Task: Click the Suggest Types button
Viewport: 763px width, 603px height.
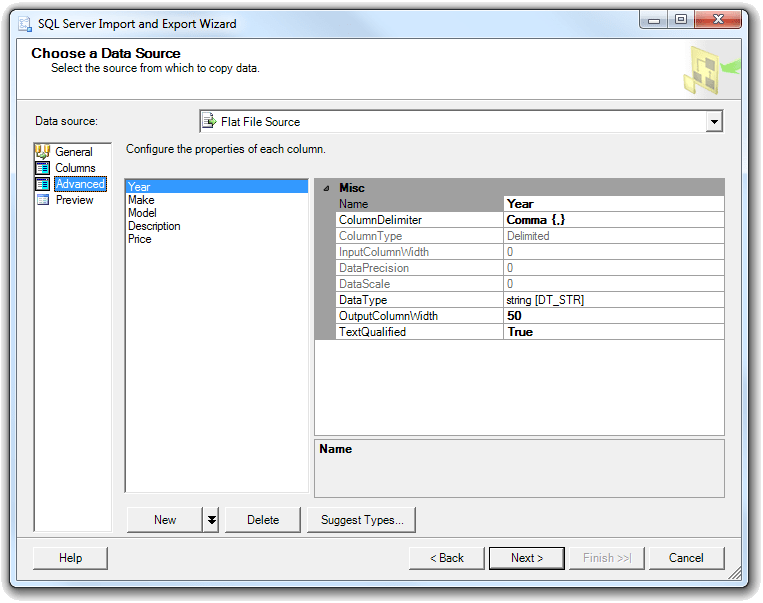Action: point(362,520)
